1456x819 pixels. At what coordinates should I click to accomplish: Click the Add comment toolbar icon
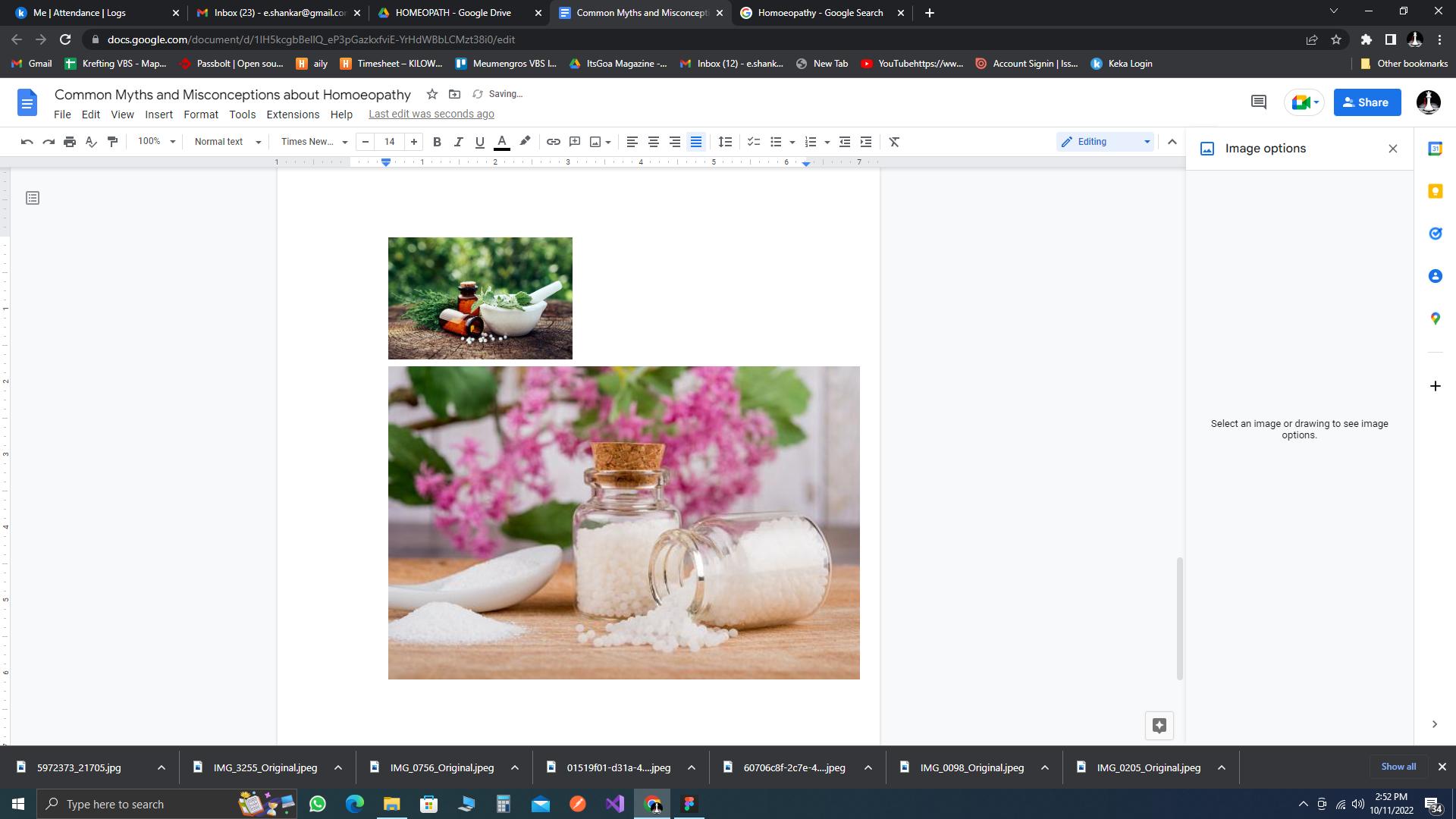click(575, 142)
